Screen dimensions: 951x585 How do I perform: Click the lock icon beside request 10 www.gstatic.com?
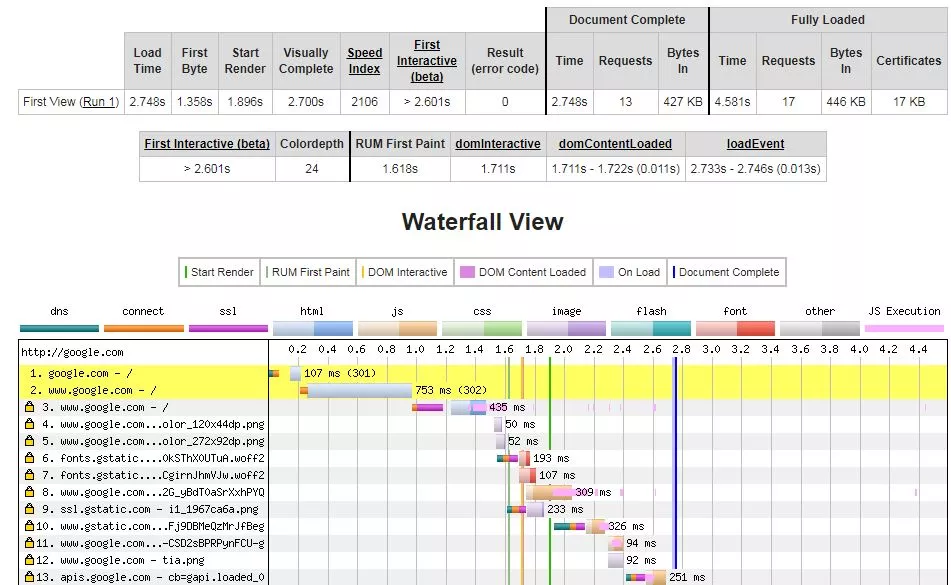coord(30,527)
